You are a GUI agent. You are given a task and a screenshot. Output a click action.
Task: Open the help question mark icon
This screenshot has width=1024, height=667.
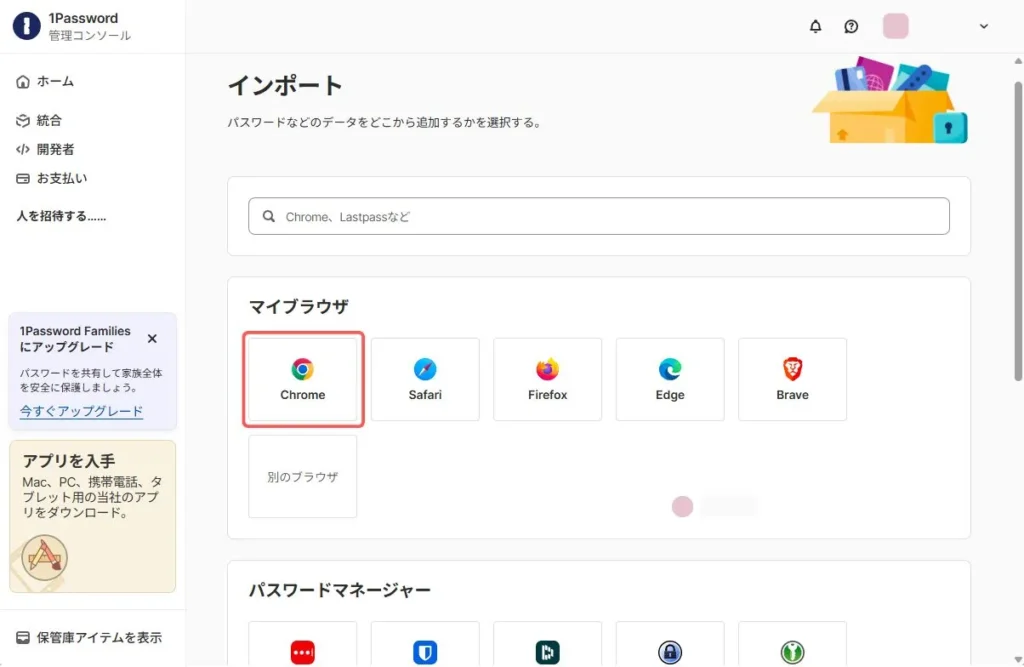pos(851,27)
